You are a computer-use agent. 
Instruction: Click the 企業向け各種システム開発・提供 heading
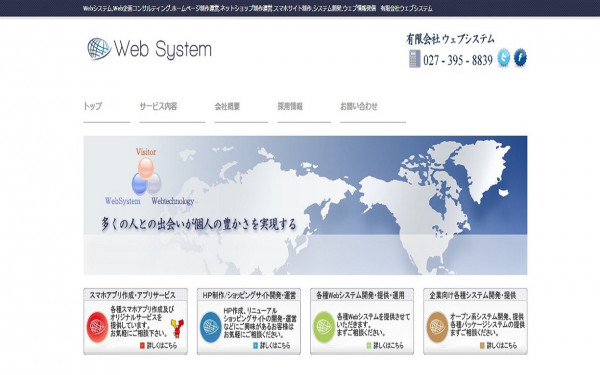coord(473,295)
